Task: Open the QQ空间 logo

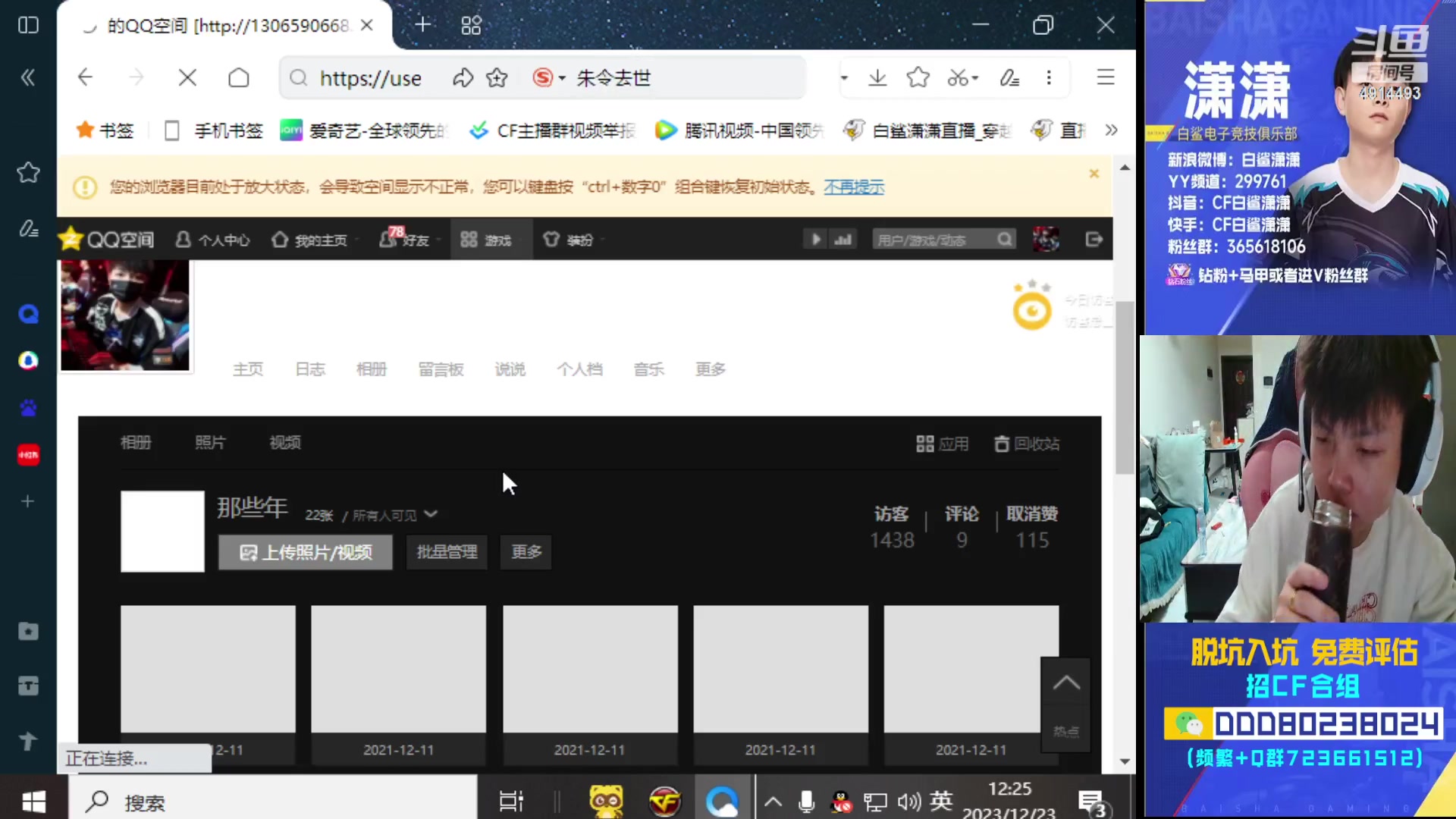Action: click(x=106, y=240)
